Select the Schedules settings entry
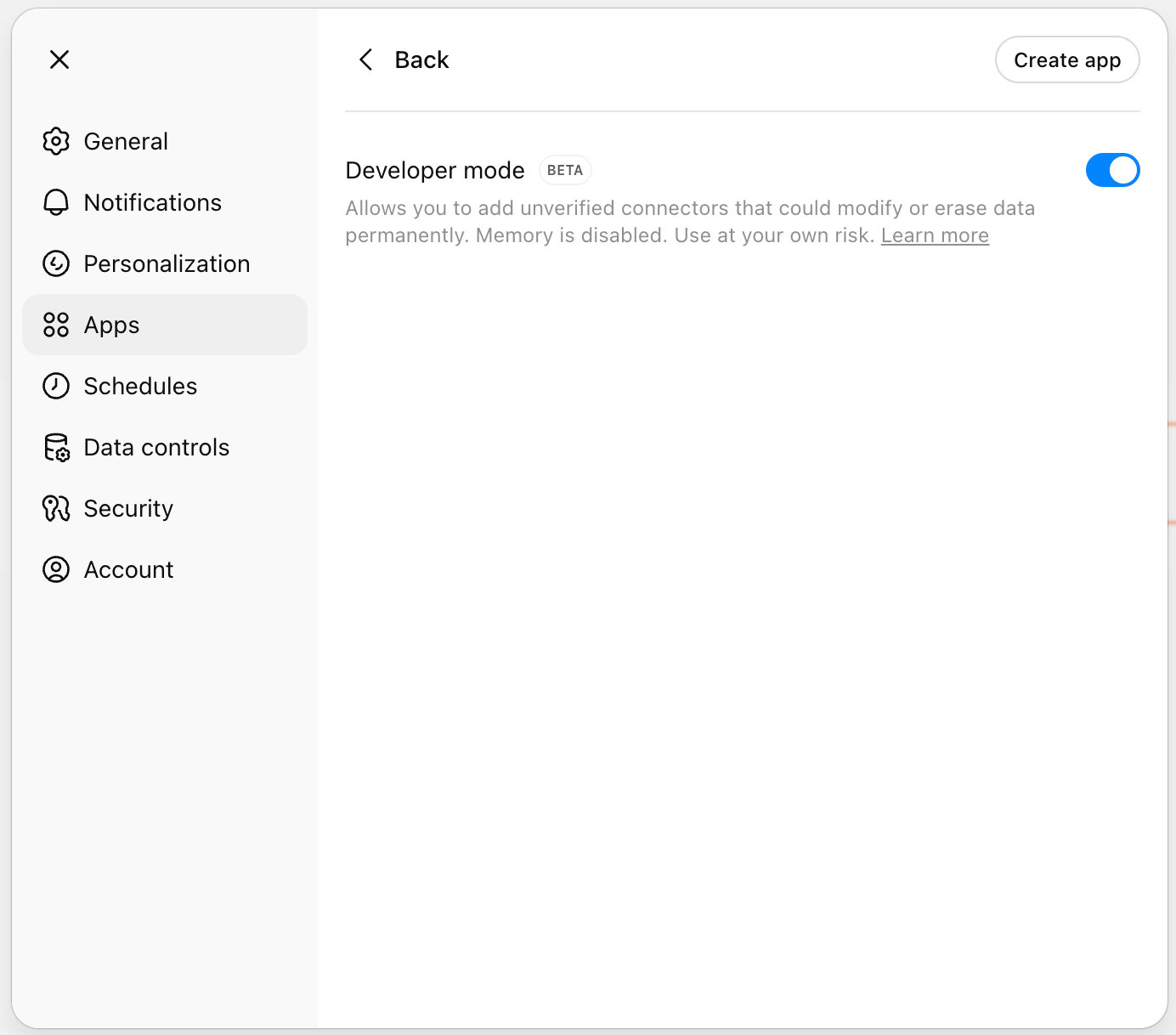Image resolution: width=1176 pixels, height=1035 pixels. [140, 386]
